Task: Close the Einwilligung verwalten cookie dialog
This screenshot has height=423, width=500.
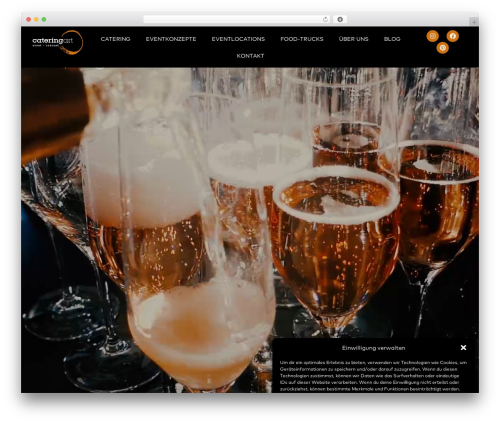Action: coord(463,348)
